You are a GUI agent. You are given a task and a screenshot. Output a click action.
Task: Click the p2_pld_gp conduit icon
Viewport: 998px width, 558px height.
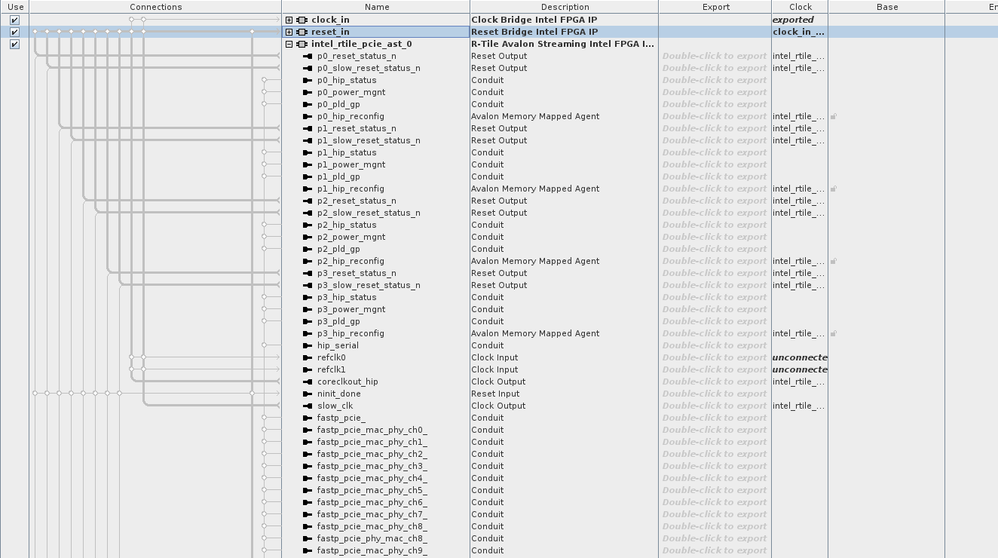[307, 249]
